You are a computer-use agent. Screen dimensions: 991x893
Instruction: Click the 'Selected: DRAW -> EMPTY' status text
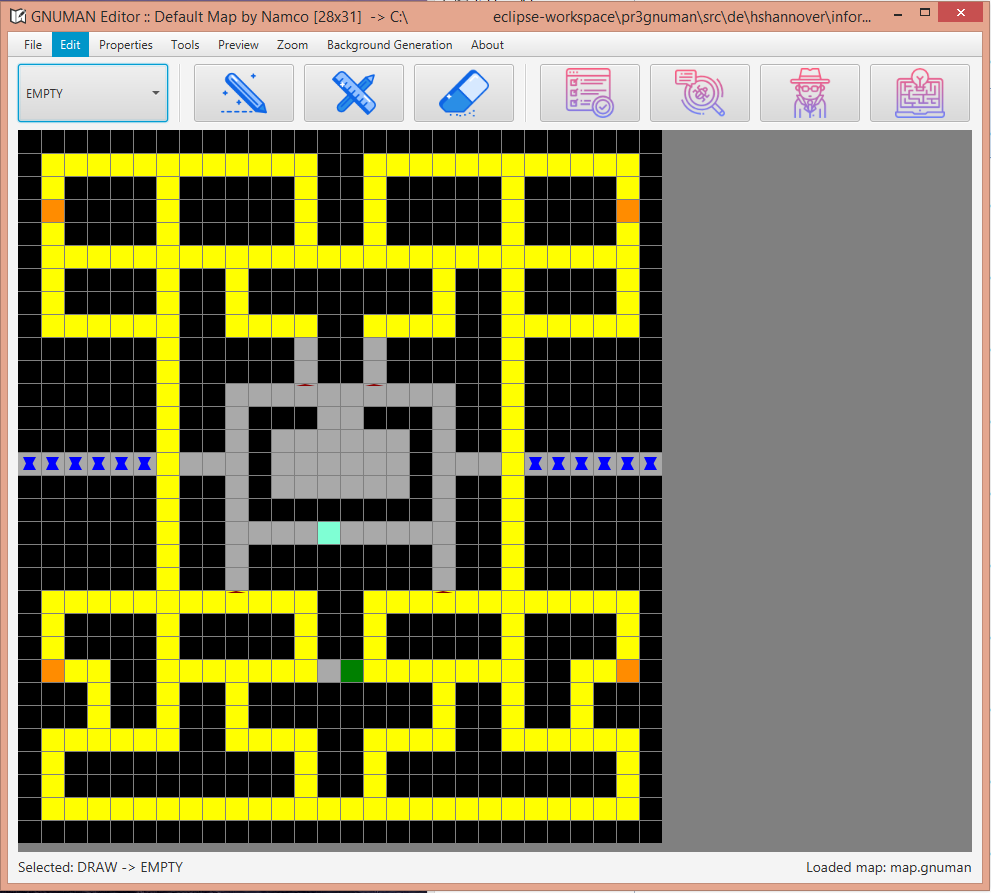coord(100,867)
